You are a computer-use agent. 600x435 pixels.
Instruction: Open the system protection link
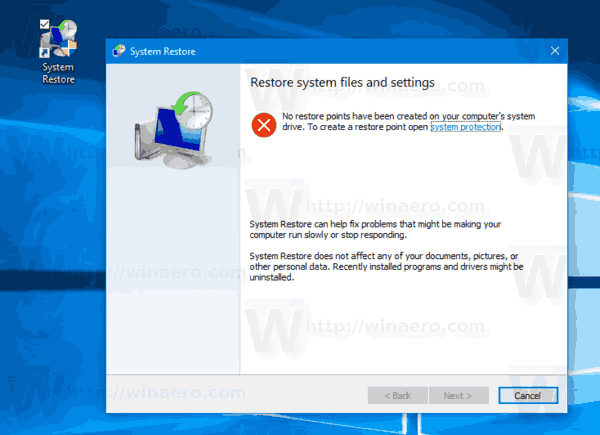point(466,127)
